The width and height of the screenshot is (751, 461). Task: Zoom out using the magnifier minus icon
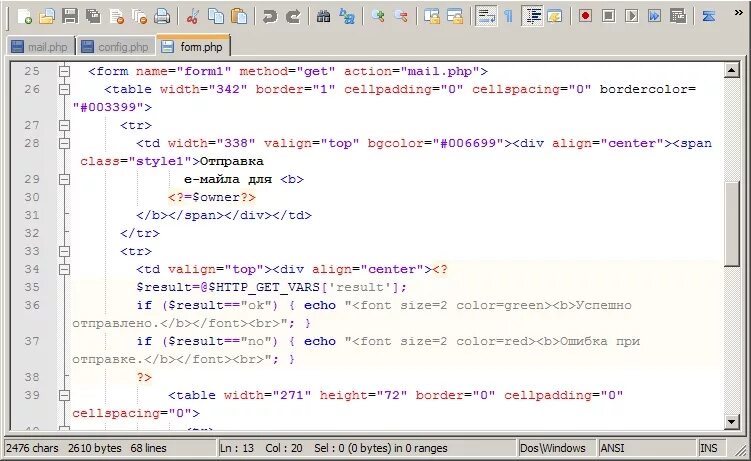(x=401, y=17)
